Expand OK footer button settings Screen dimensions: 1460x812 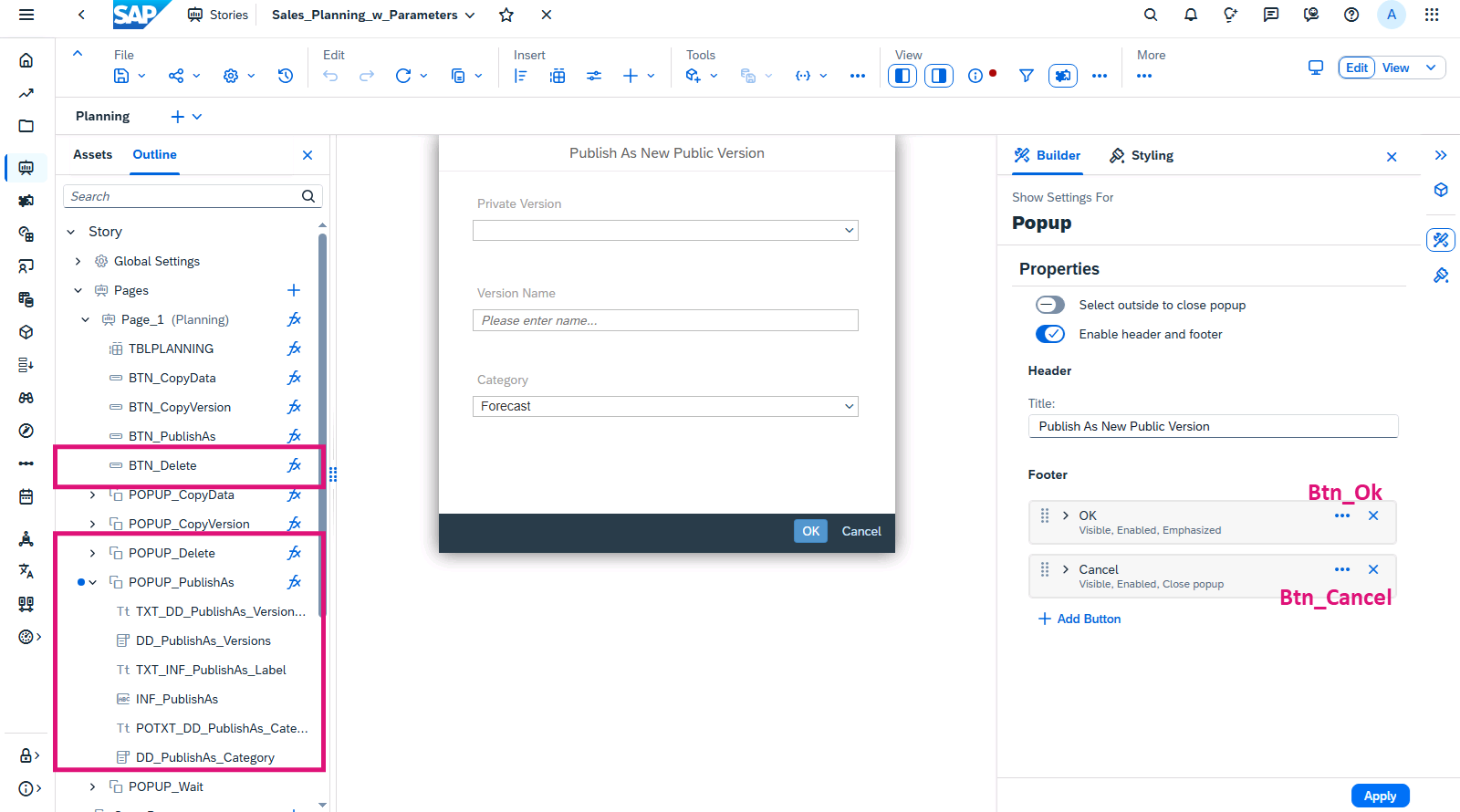click(x=1065, y=515)
